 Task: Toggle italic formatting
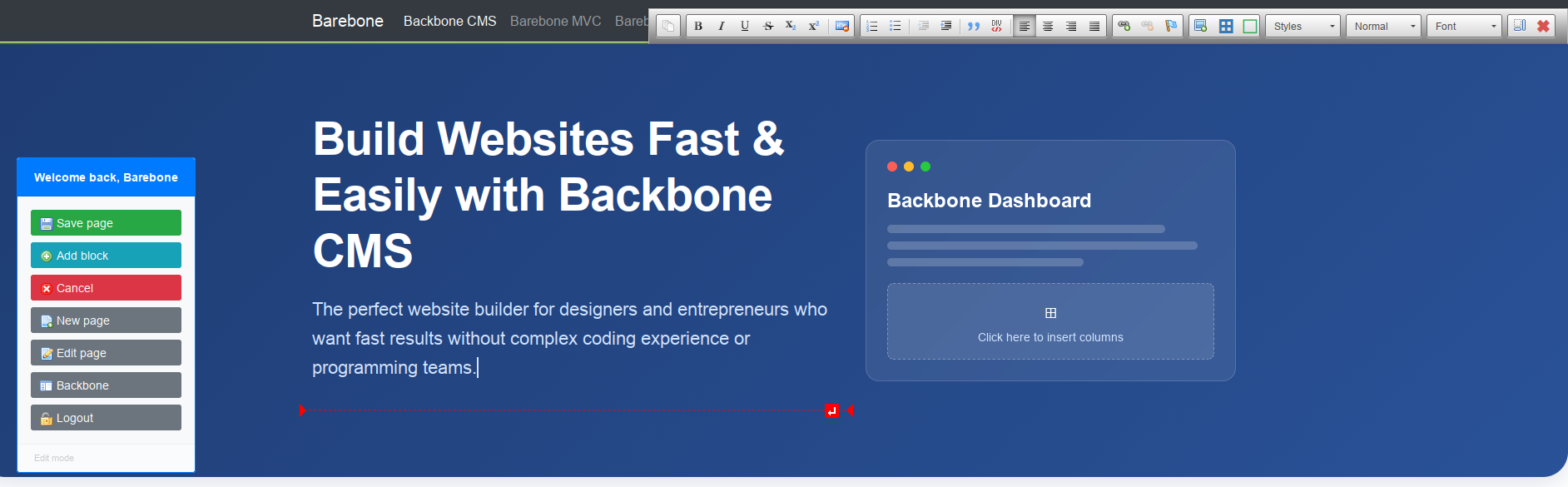tap(722, 26)
